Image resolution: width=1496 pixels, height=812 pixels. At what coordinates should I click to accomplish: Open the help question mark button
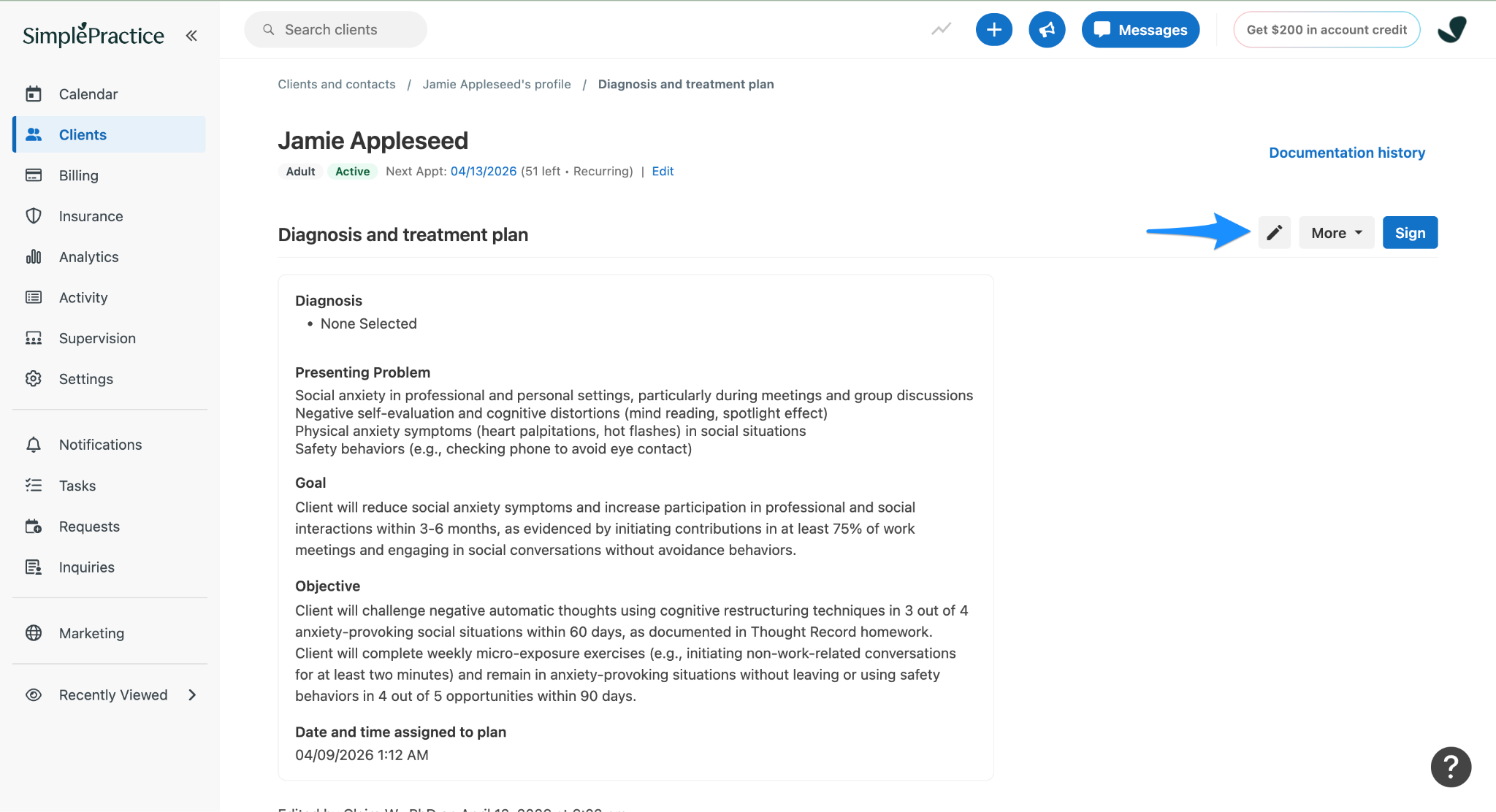tap(1451, 767)
